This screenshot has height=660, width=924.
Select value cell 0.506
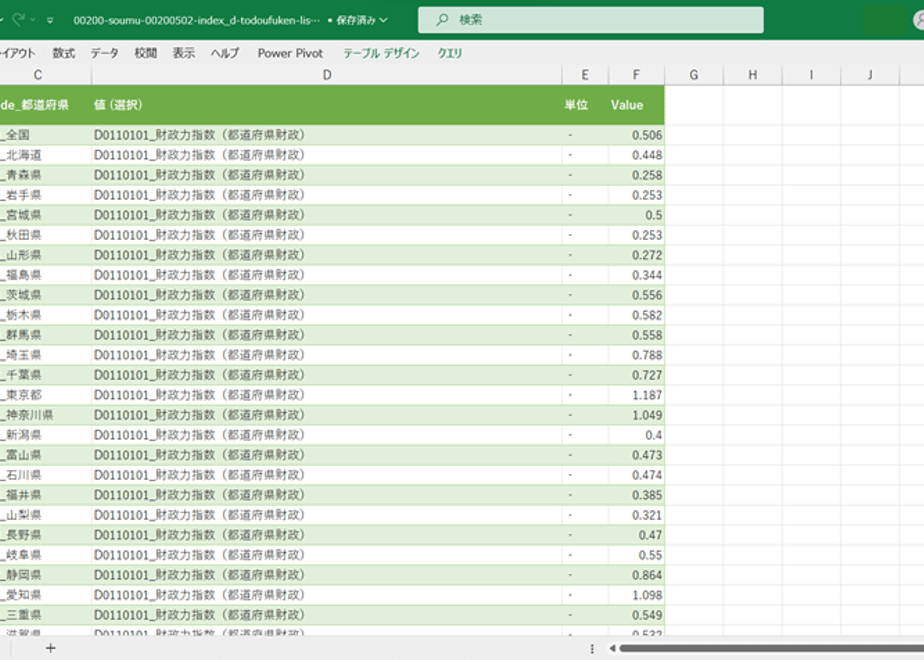click(x=636, y=135)
